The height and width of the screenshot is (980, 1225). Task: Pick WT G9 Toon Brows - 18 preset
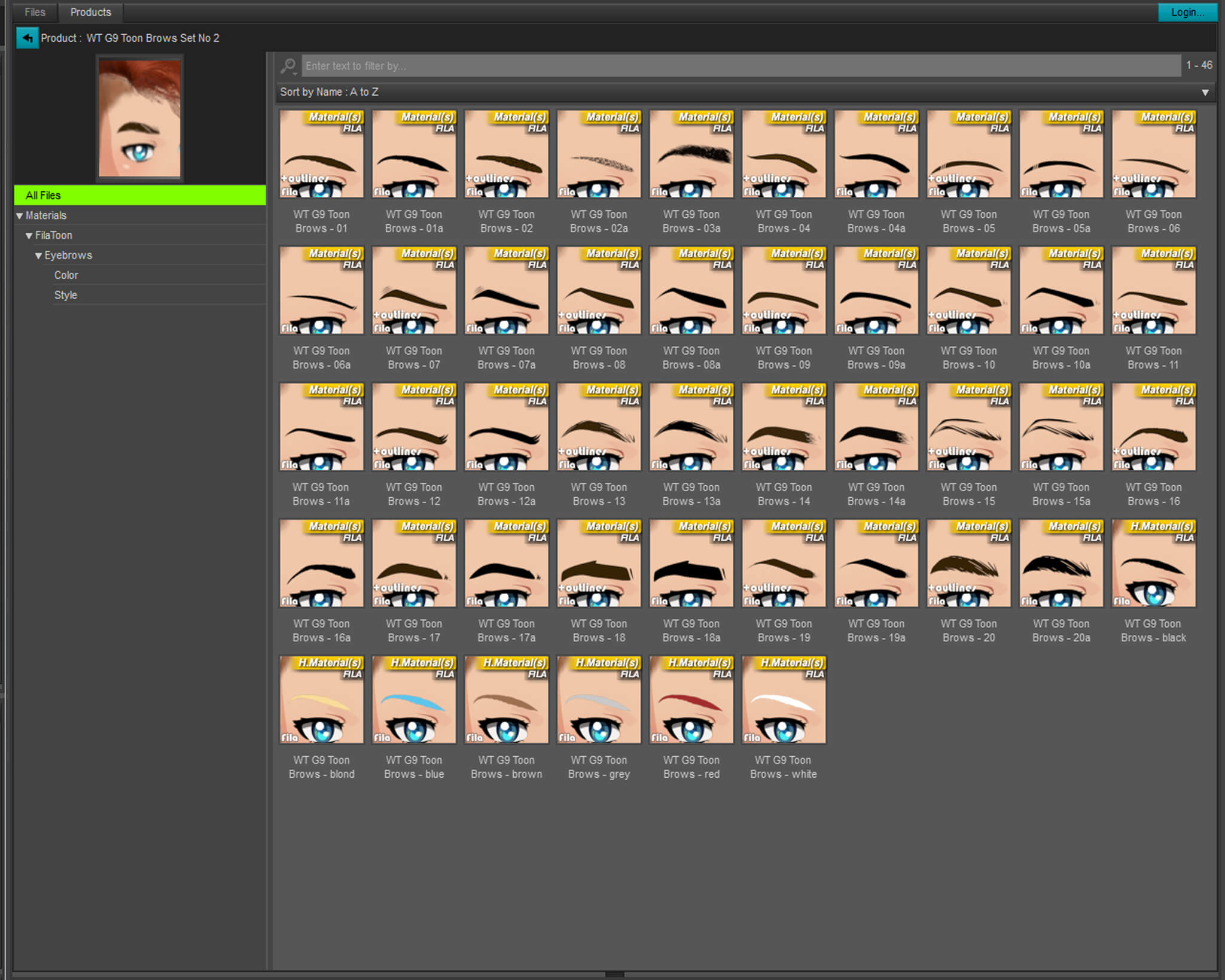tap(599, 563)
